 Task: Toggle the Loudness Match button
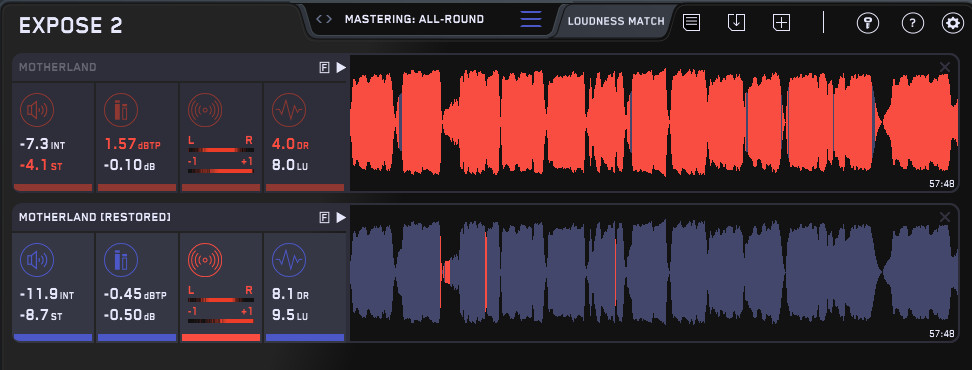[616, 21]
